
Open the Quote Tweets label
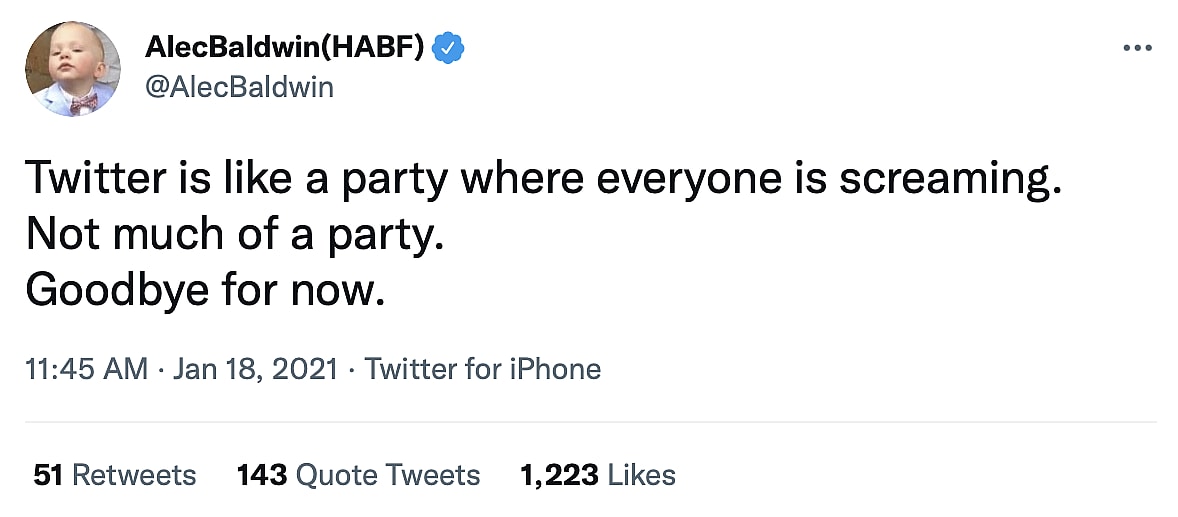[x=388, y=474]
